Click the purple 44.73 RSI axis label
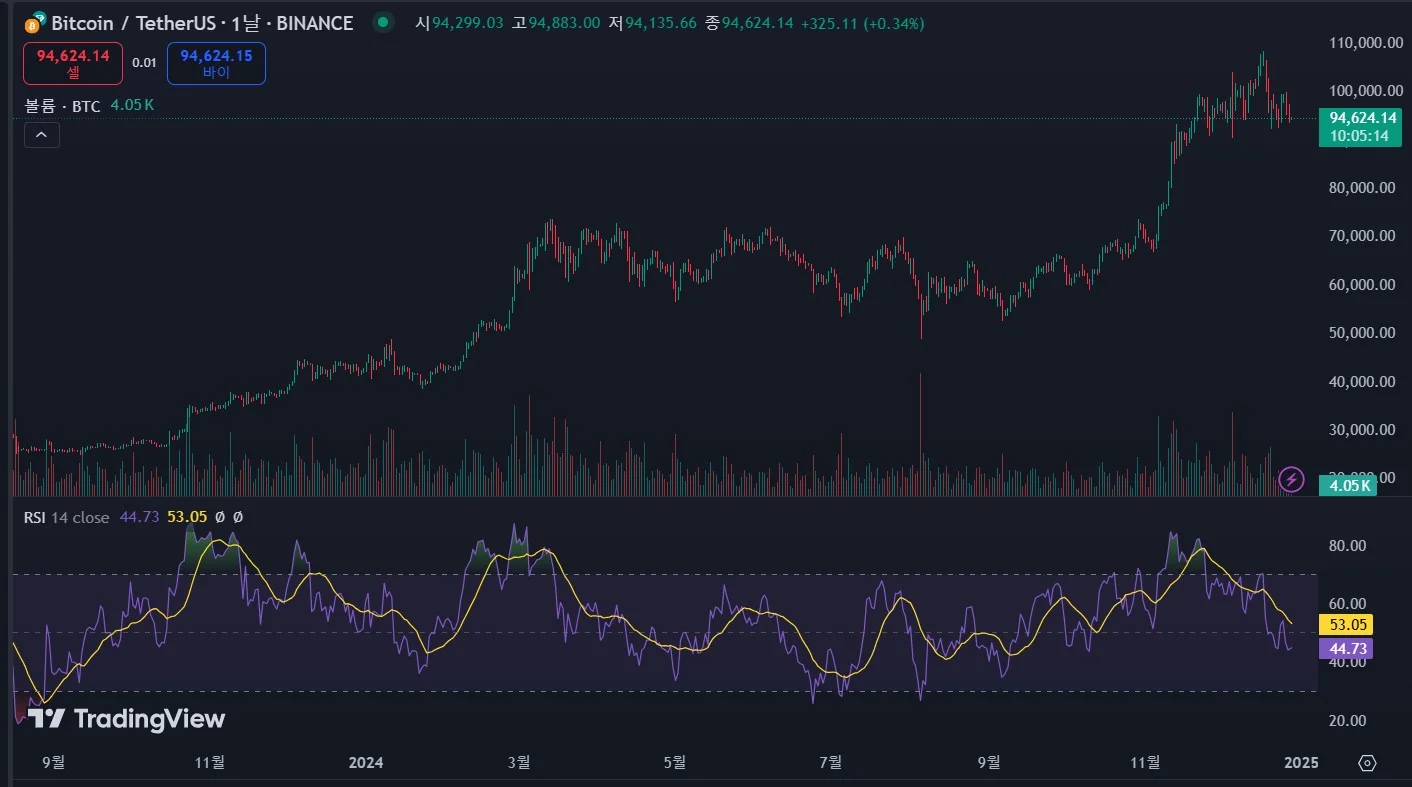 (1346, 649)
